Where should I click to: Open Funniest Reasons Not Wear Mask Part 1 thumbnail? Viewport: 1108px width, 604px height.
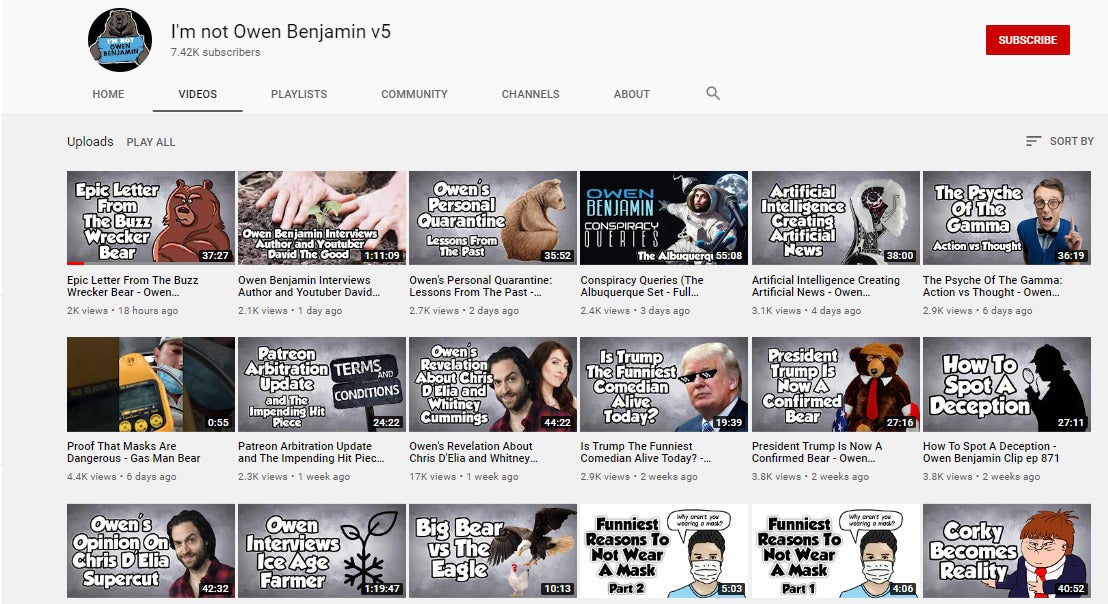click(835, 551)
